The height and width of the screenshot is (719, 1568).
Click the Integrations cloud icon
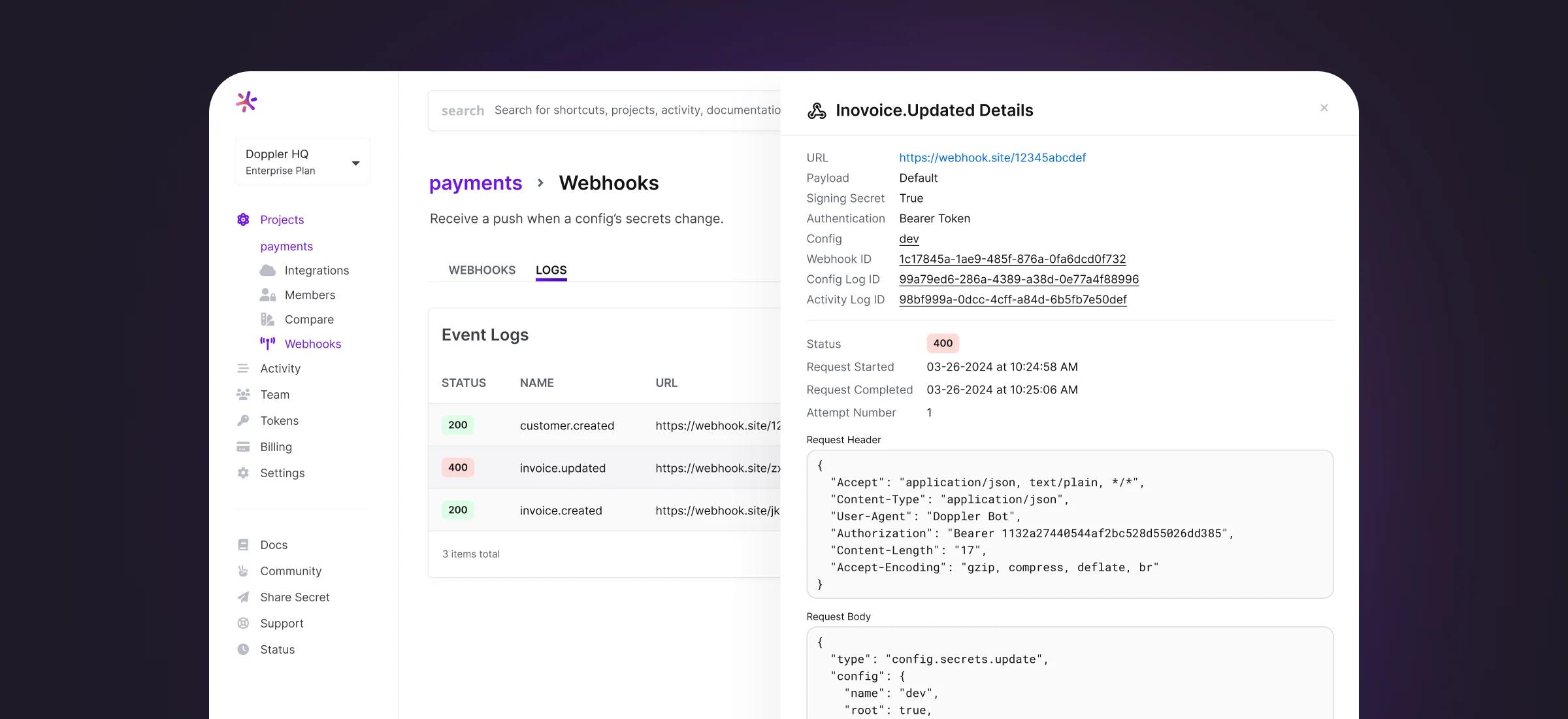[x=268, y=271]
